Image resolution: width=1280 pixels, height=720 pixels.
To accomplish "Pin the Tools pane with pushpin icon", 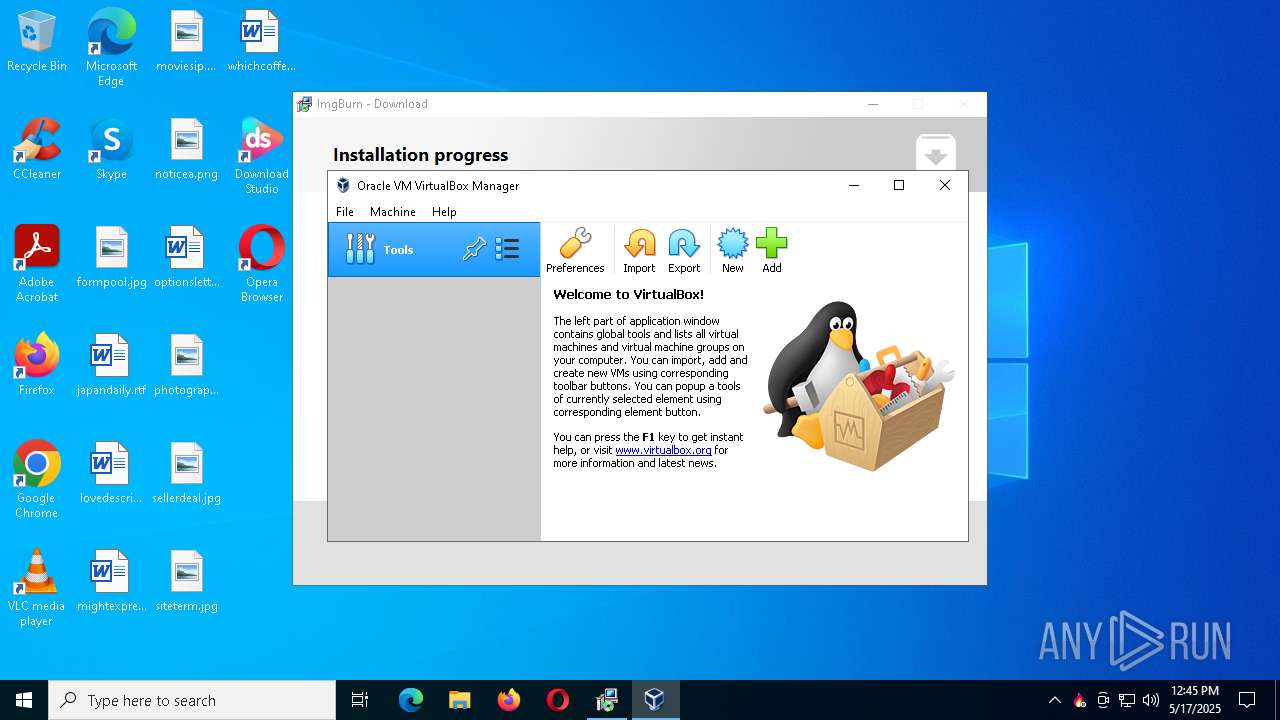I will [x=474, y=249].
